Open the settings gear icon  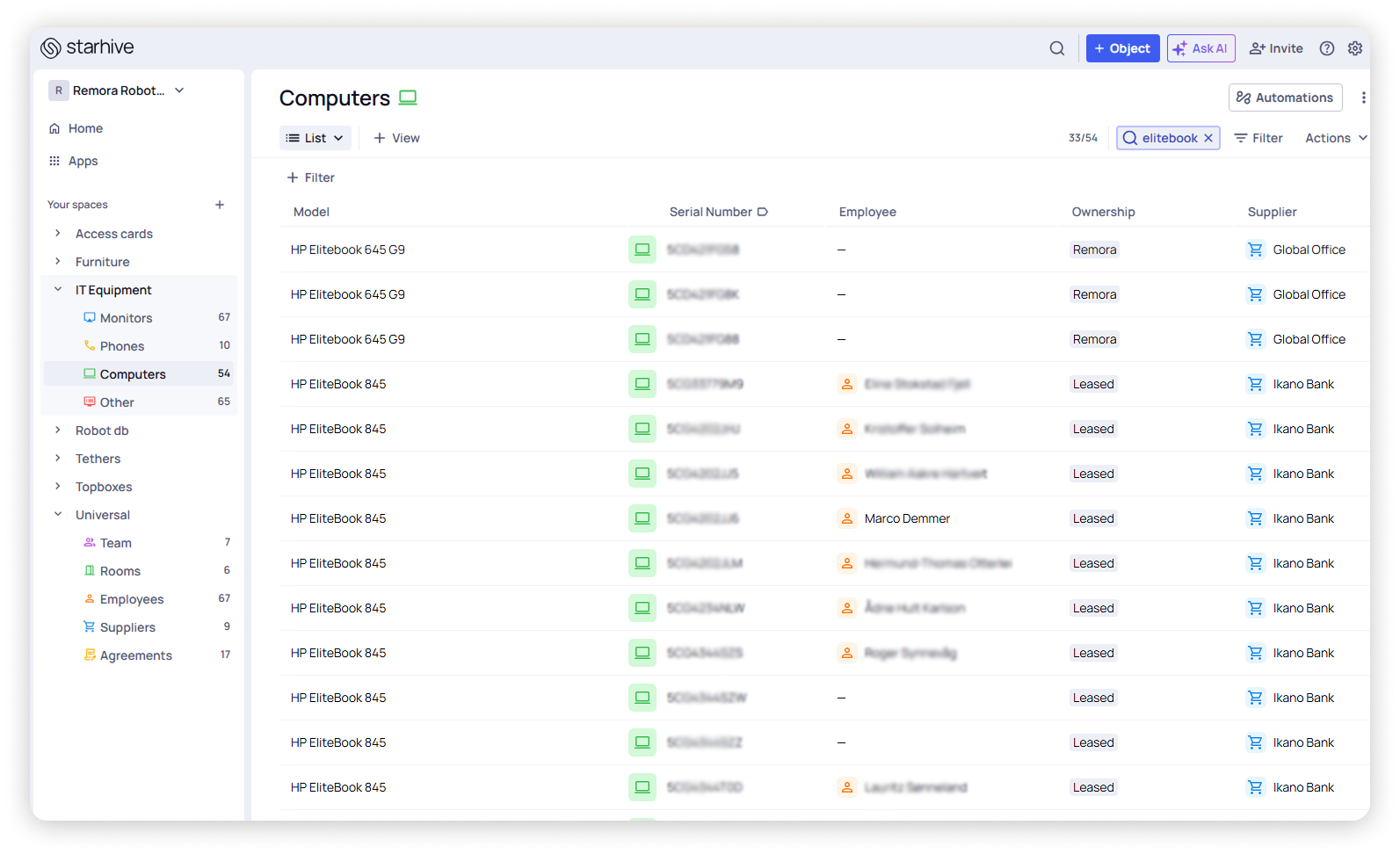1354,48
